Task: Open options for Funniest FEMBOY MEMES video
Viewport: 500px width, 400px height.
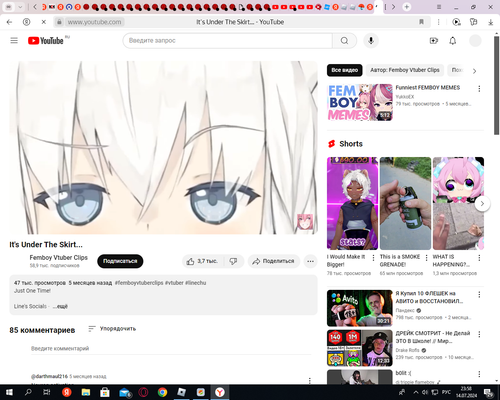Action: [479, 89]
